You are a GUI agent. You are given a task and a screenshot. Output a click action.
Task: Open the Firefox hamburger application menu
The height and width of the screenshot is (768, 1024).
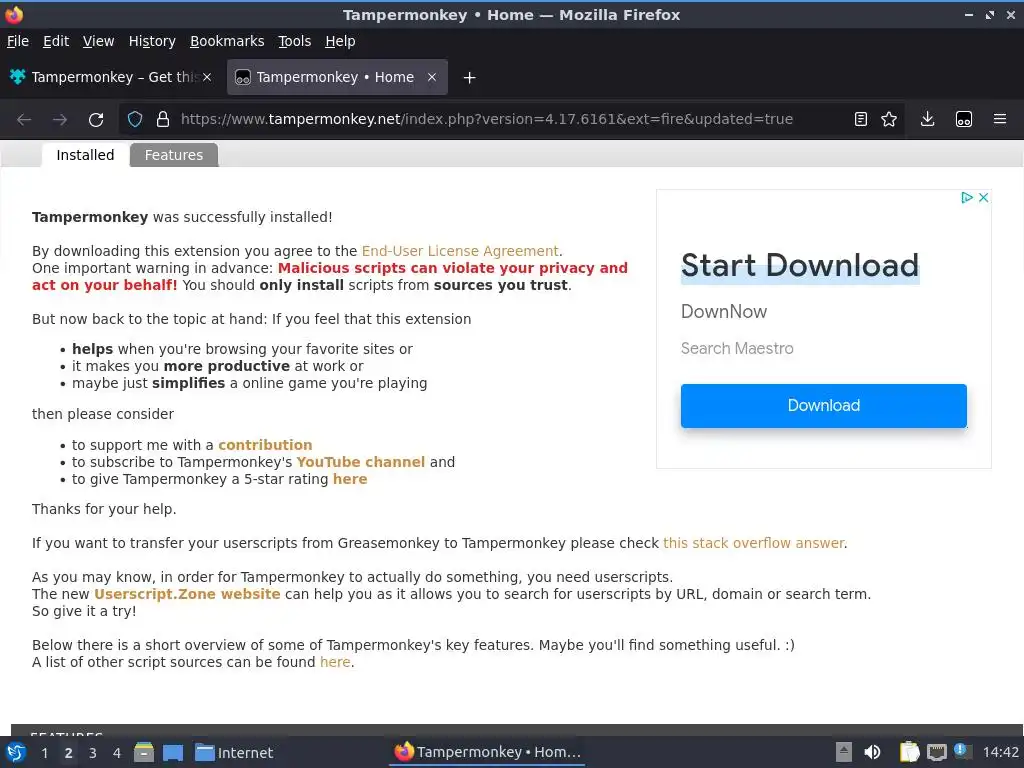pyautogui.click(x=1000, y=119)
